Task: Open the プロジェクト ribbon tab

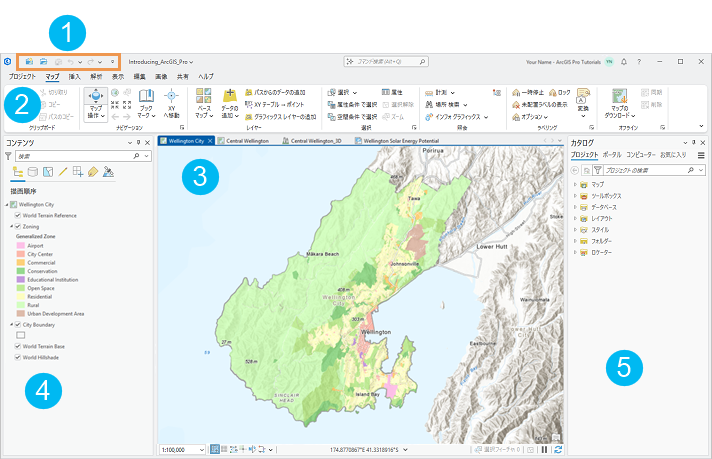Action: point(22,76)
